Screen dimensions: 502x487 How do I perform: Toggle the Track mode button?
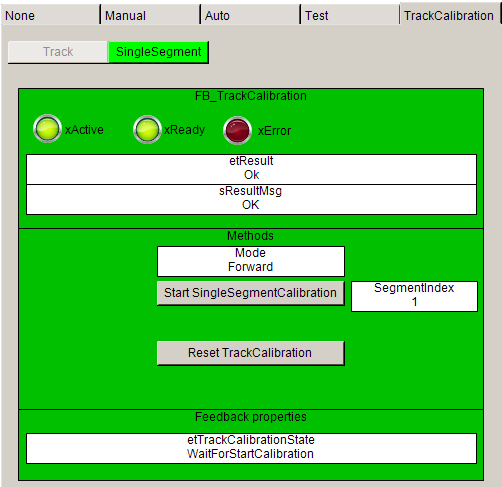(58, 52)
